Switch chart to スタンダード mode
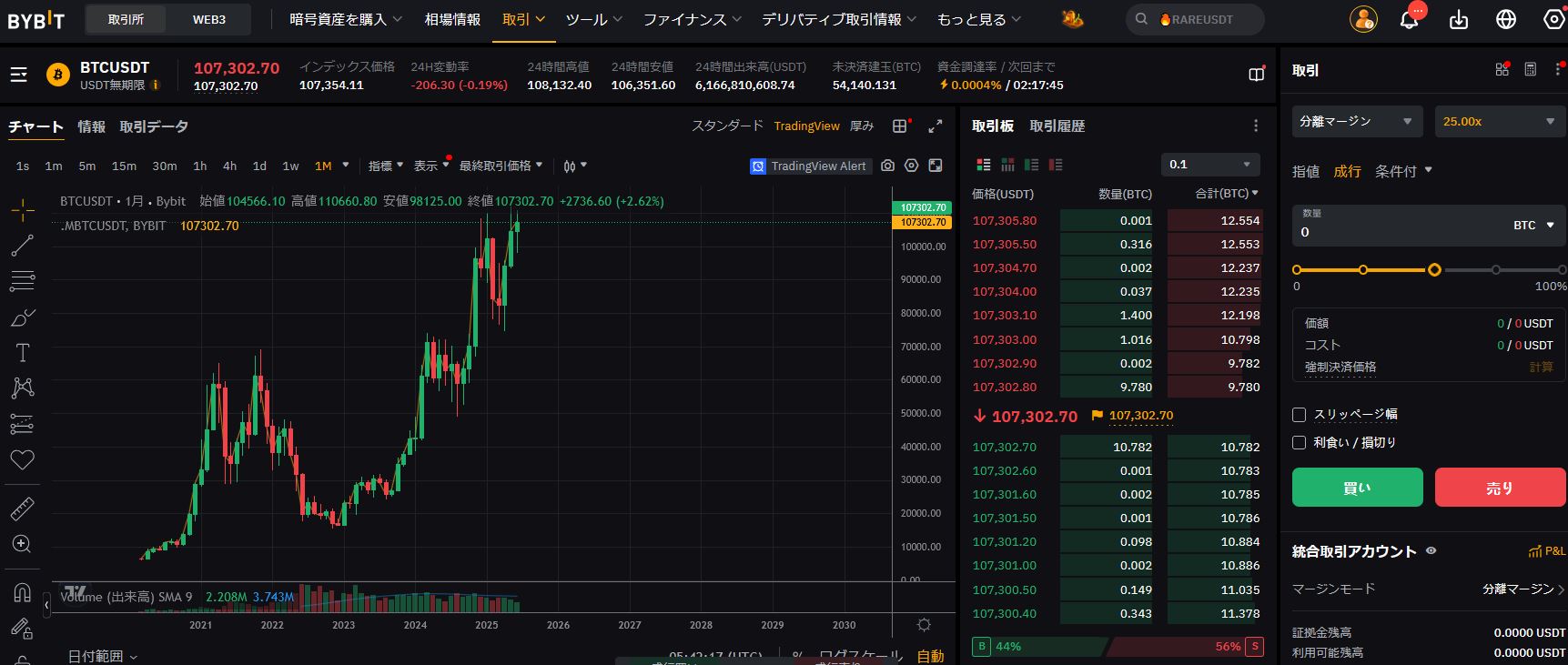This screenshot has height=665, width=1568. [x=727, y=126]
